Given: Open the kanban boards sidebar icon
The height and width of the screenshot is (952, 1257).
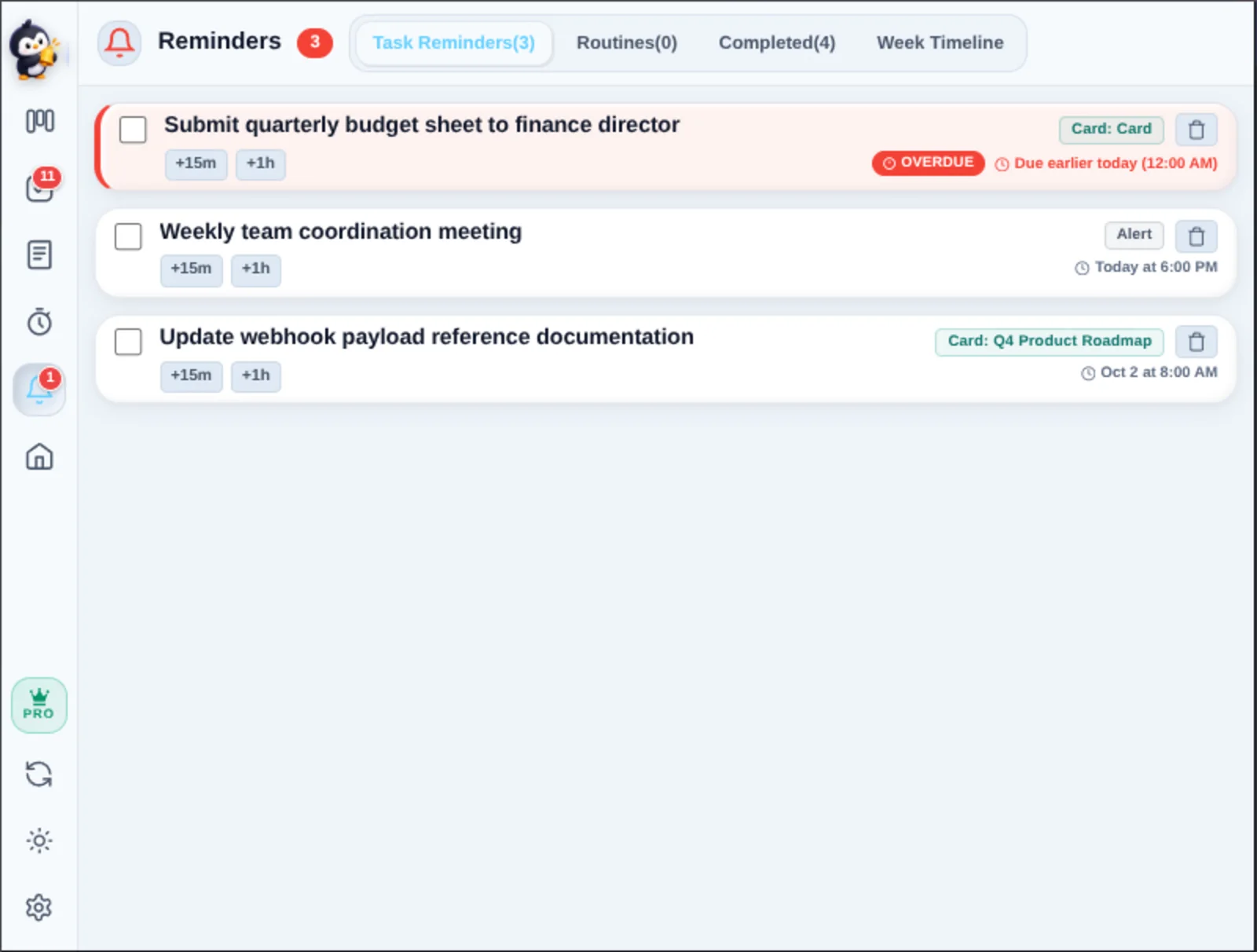Looking at the screenshot, I should (39, 121).
